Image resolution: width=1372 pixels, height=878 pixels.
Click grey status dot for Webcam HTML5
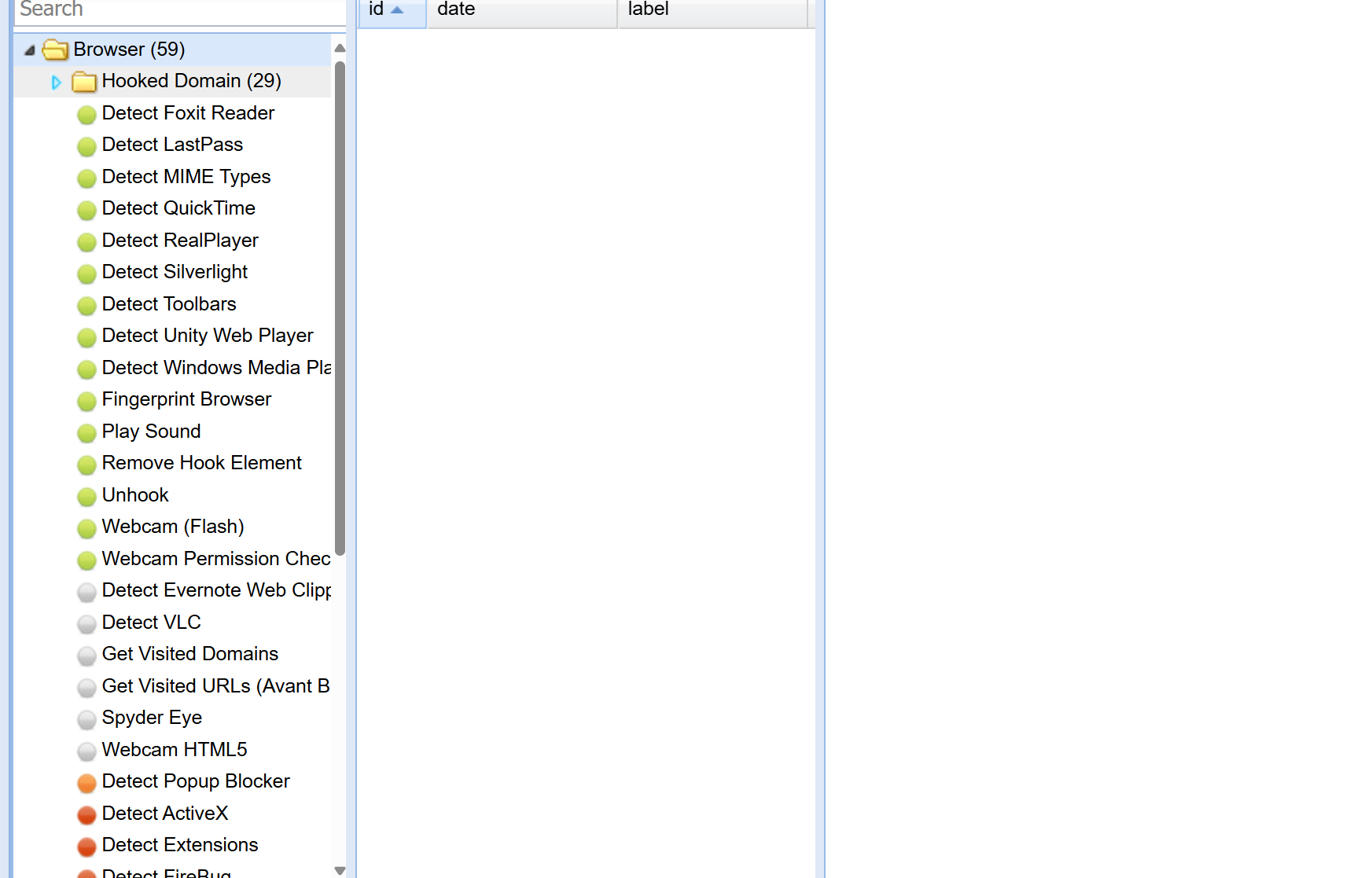(x=87, y=751)
